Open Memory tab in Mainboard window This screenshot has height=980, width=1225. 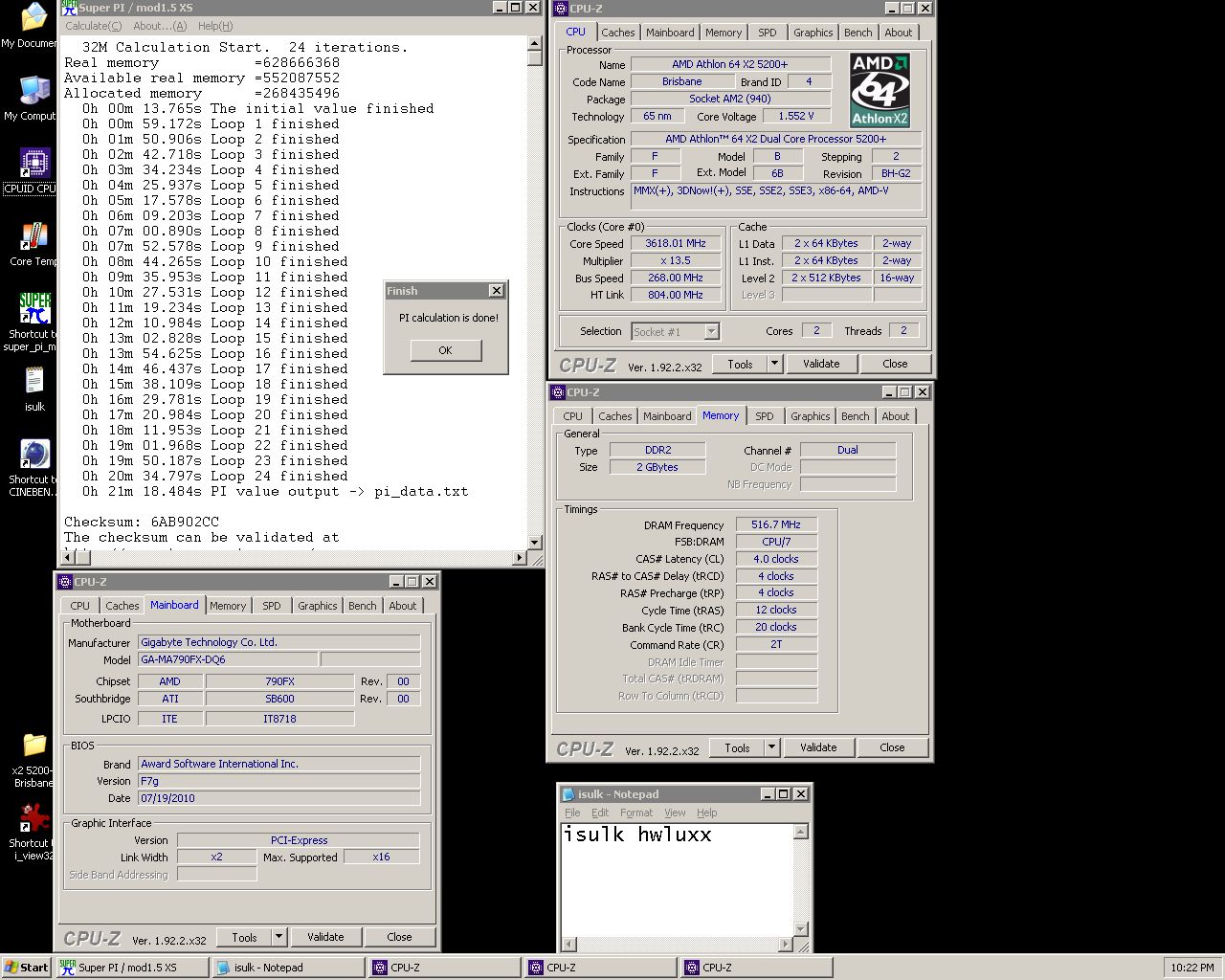coord(228,606)
